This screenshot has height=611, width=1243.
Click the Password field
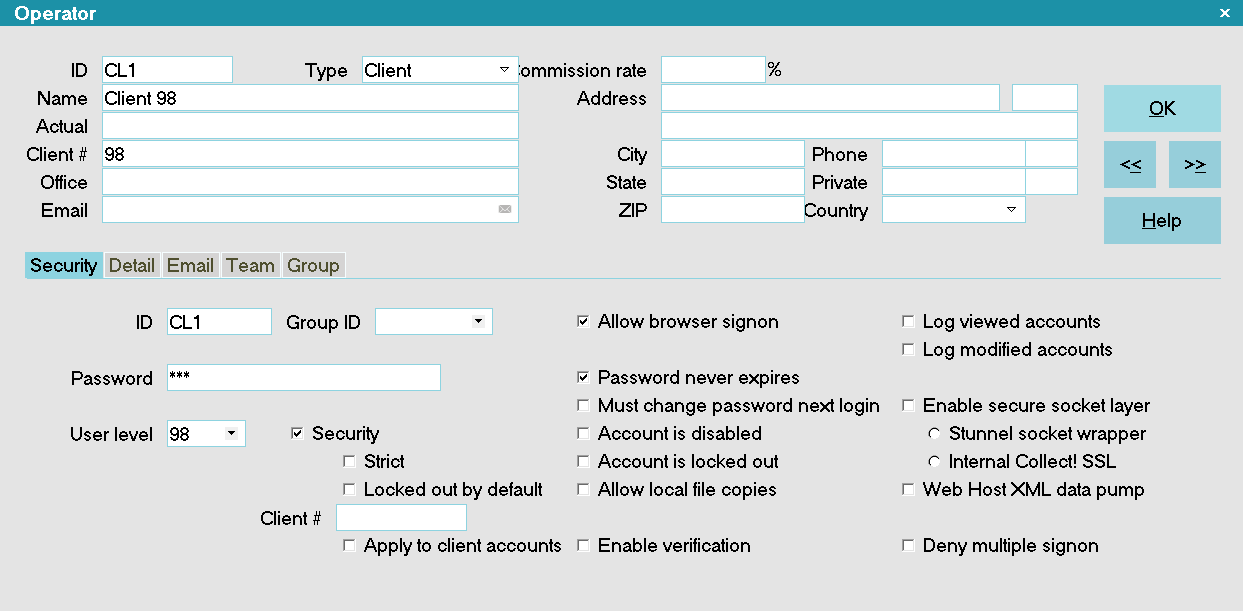(304, 378)
